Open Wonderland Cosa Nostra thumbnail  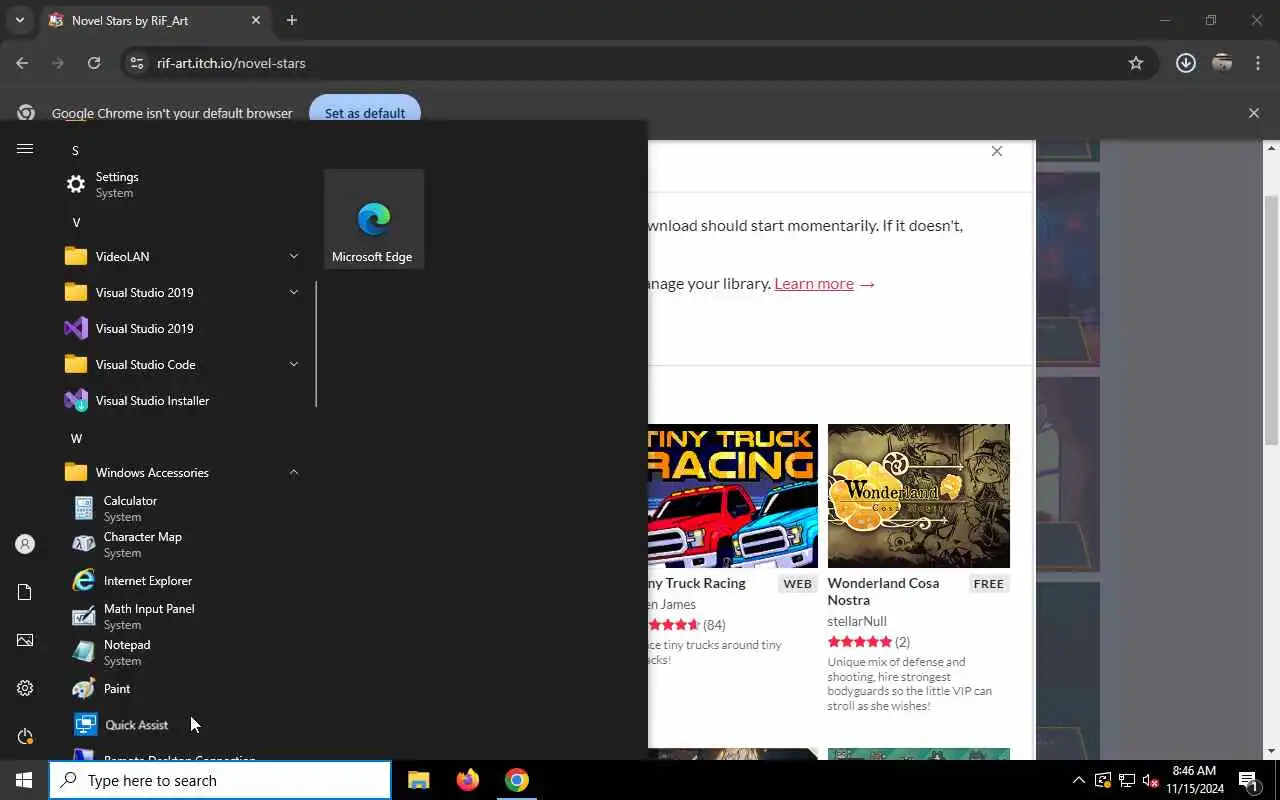(x=919, y=496)
